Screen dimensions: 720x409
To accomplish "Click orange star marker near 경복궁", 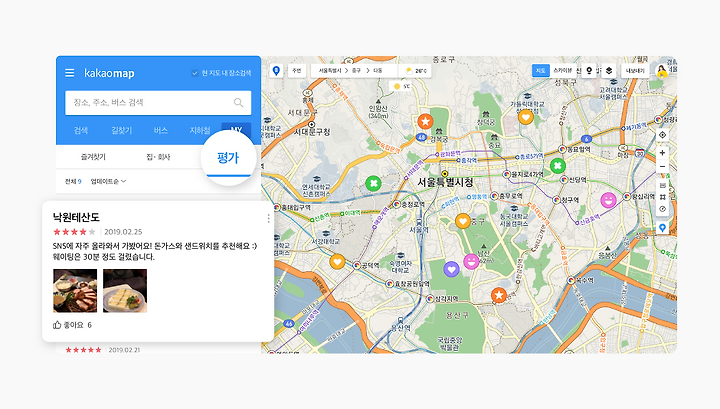I will 425,122.
